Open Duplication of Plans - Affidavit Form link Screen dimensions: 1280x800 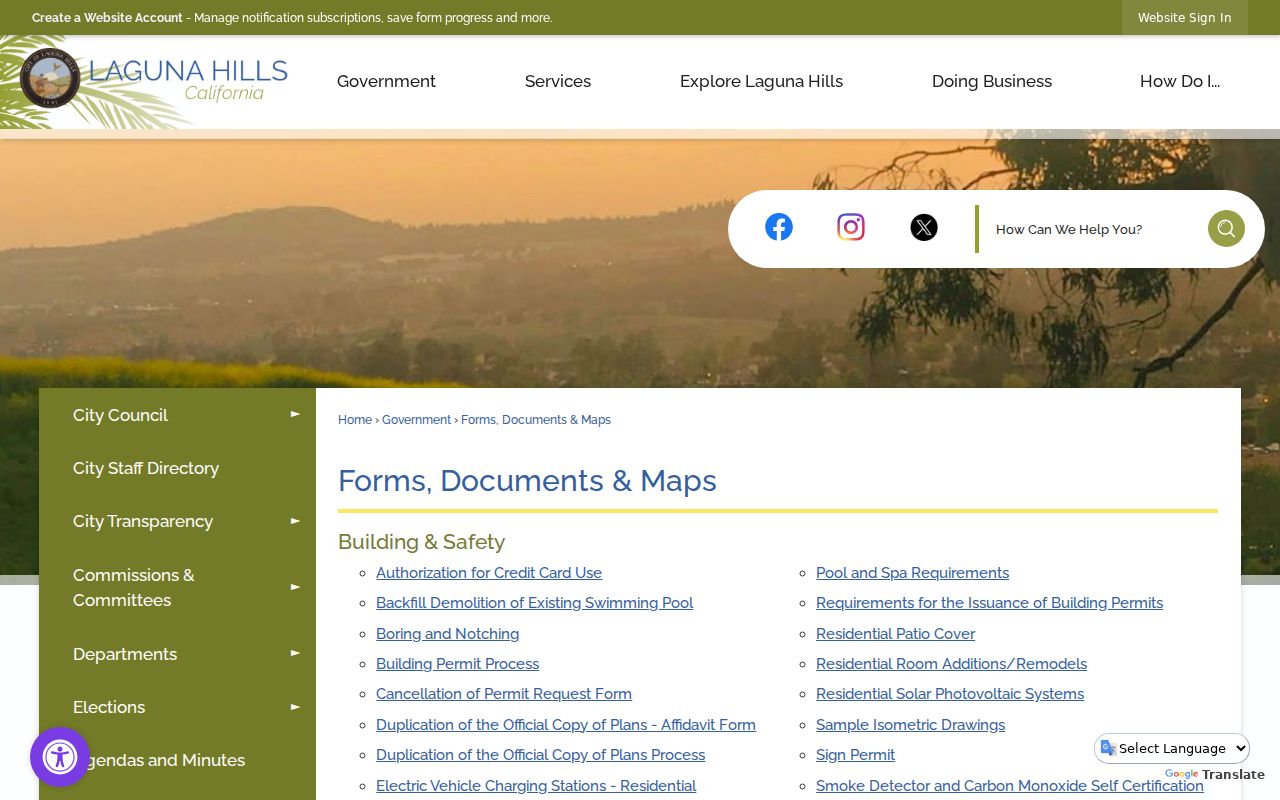[x=566, y=725]
